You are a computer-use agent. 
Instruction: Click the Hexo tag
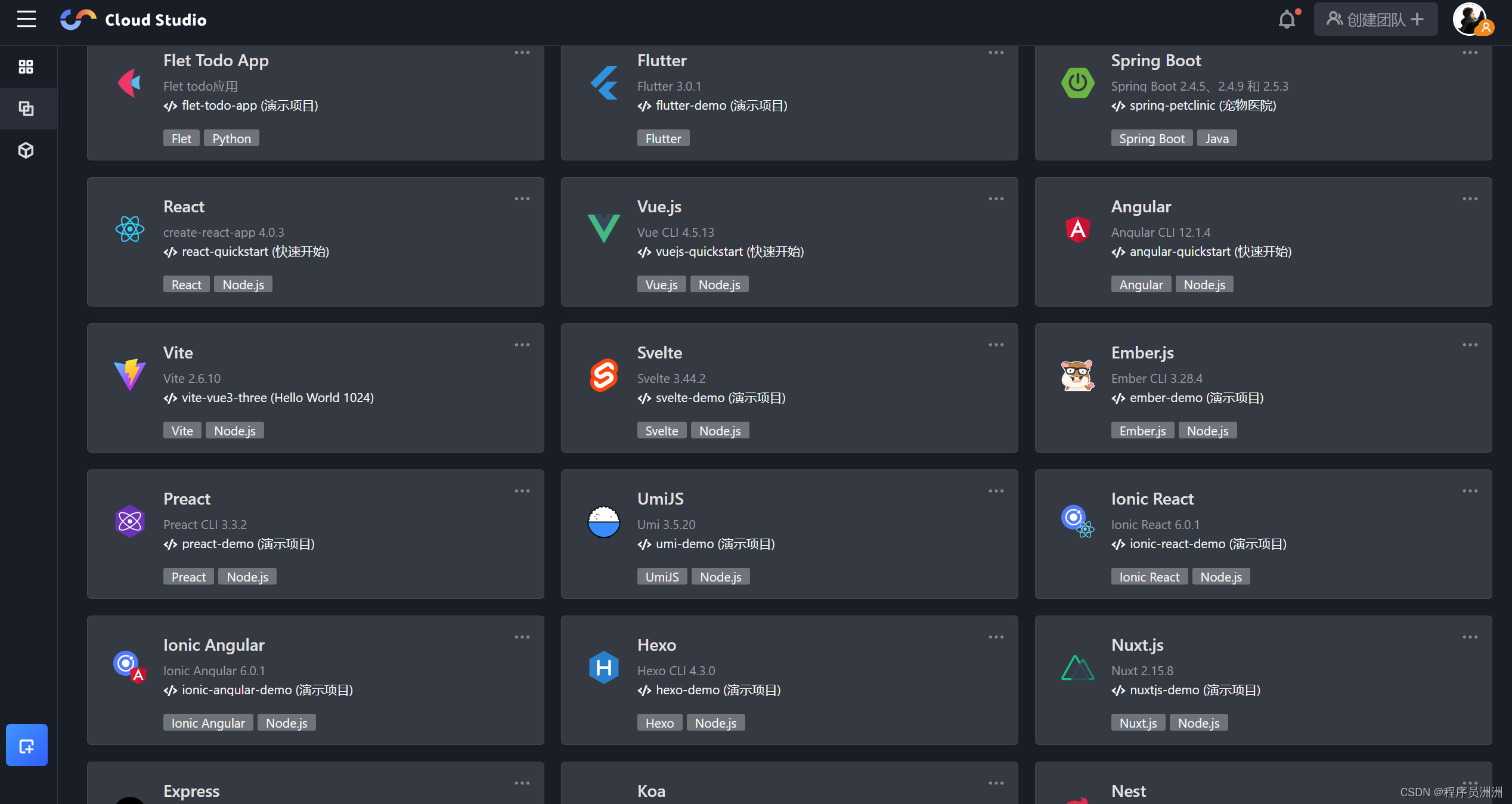[x=659, y=723]
